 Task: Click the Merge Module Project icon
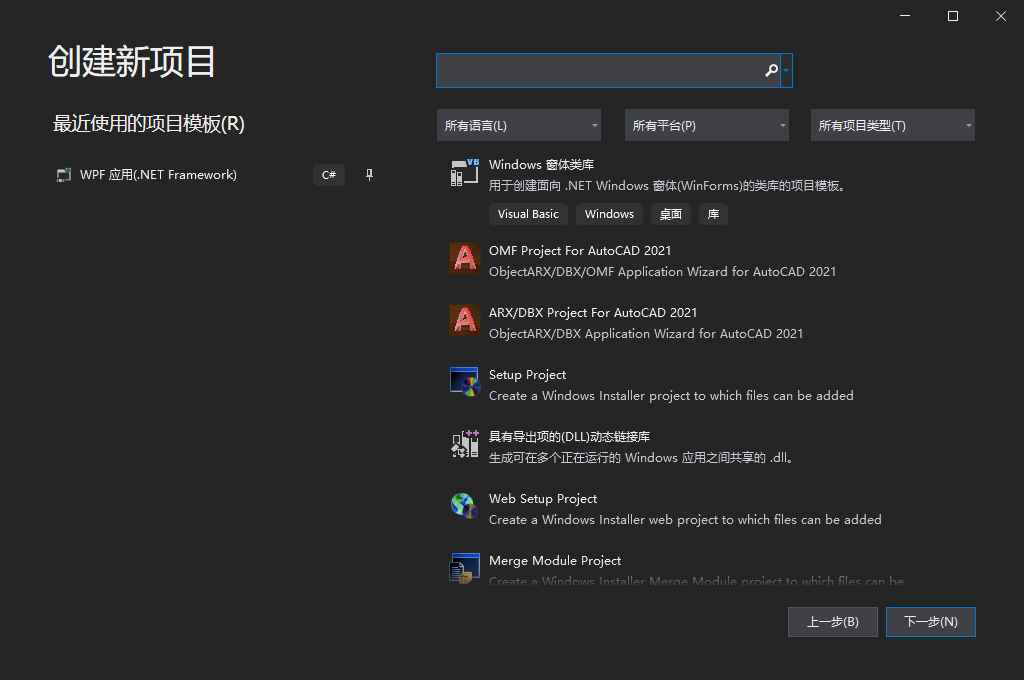coord(464,568)
